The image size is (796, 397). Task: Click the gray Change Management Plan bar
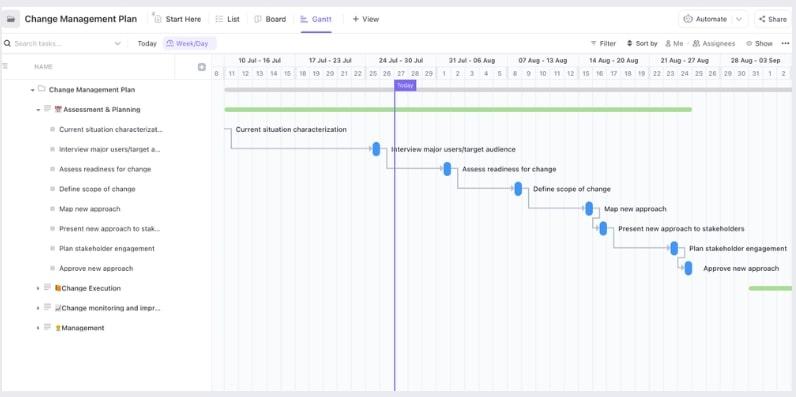coord(508,90)
